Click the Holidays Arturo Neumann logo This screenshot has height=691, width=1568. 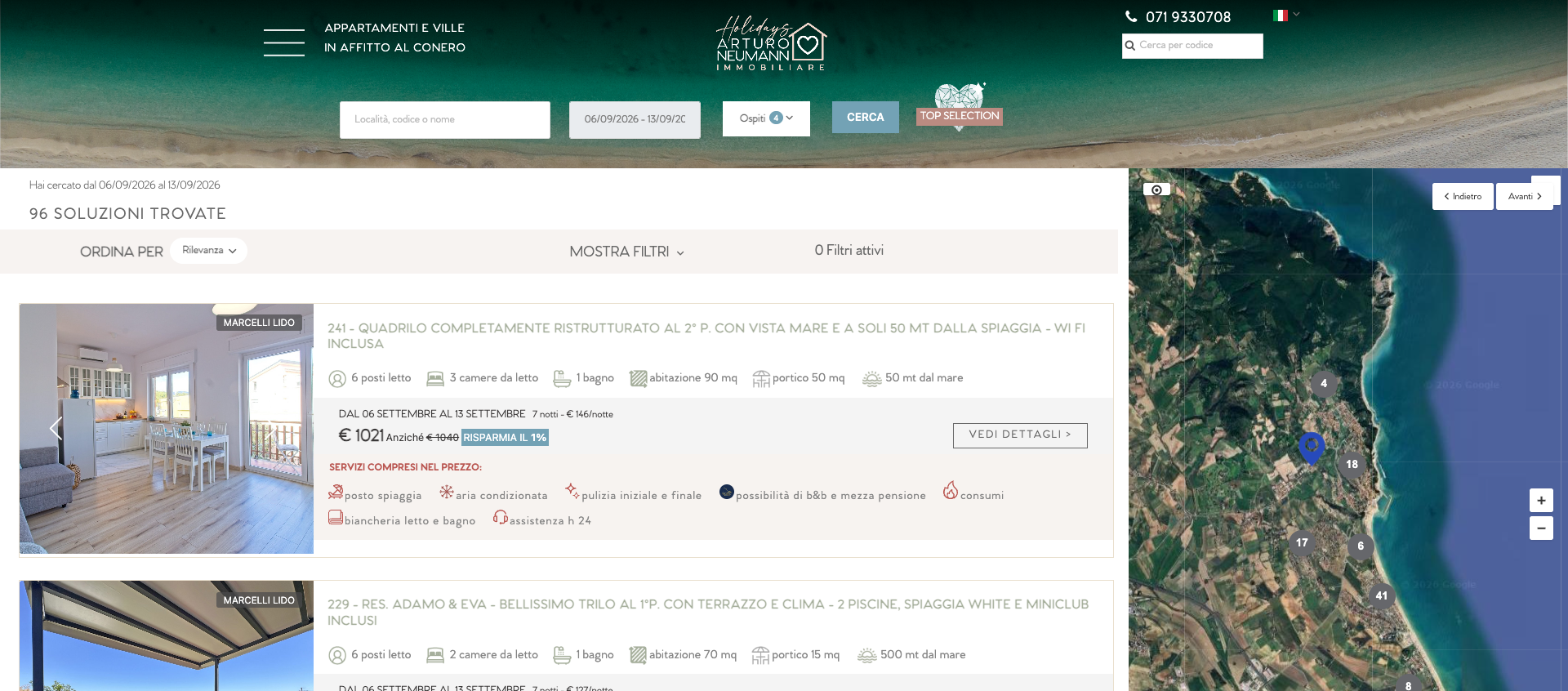[771, 43]
